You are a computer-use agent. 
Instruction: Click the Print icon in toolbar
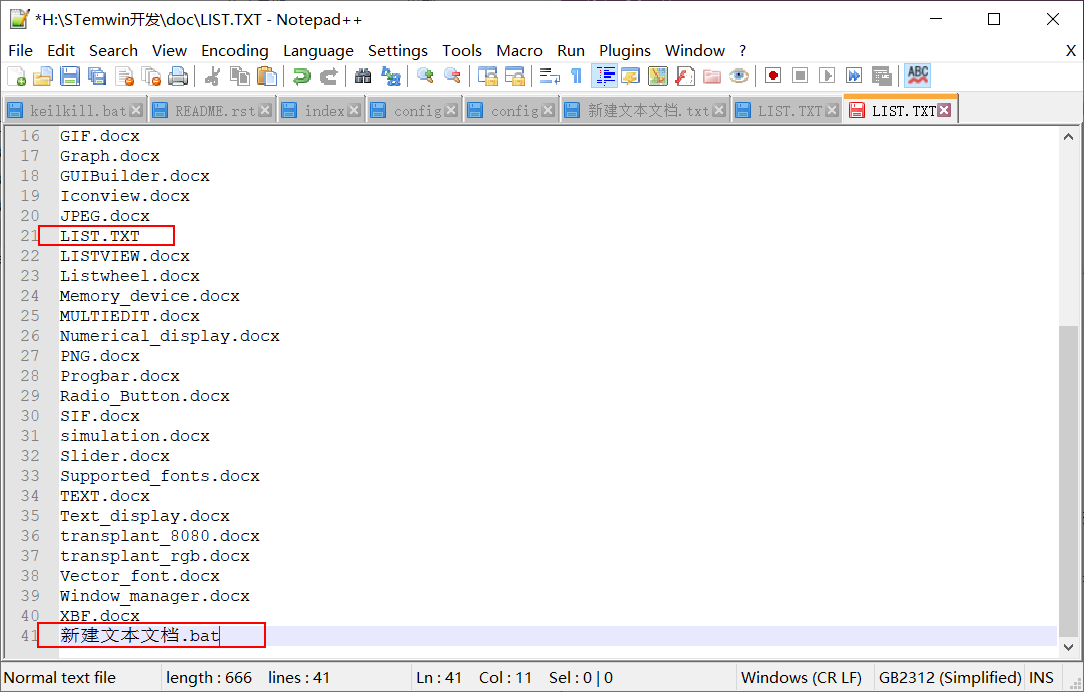(178, 76)
